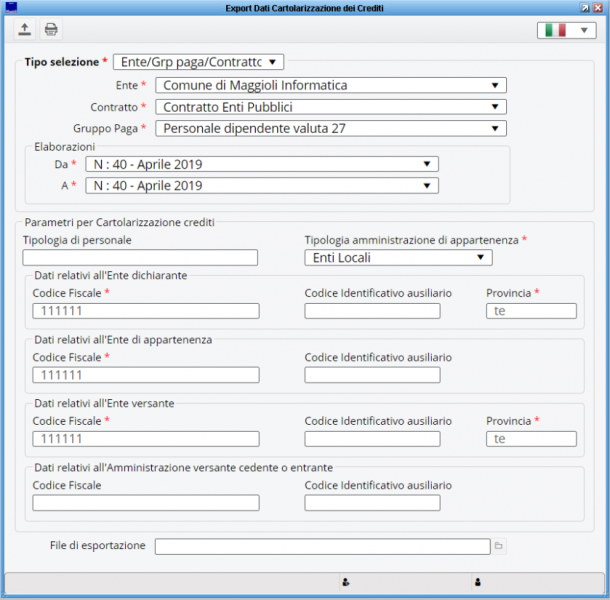Open the Tipo selezione dropdown

tap(198, 62)
